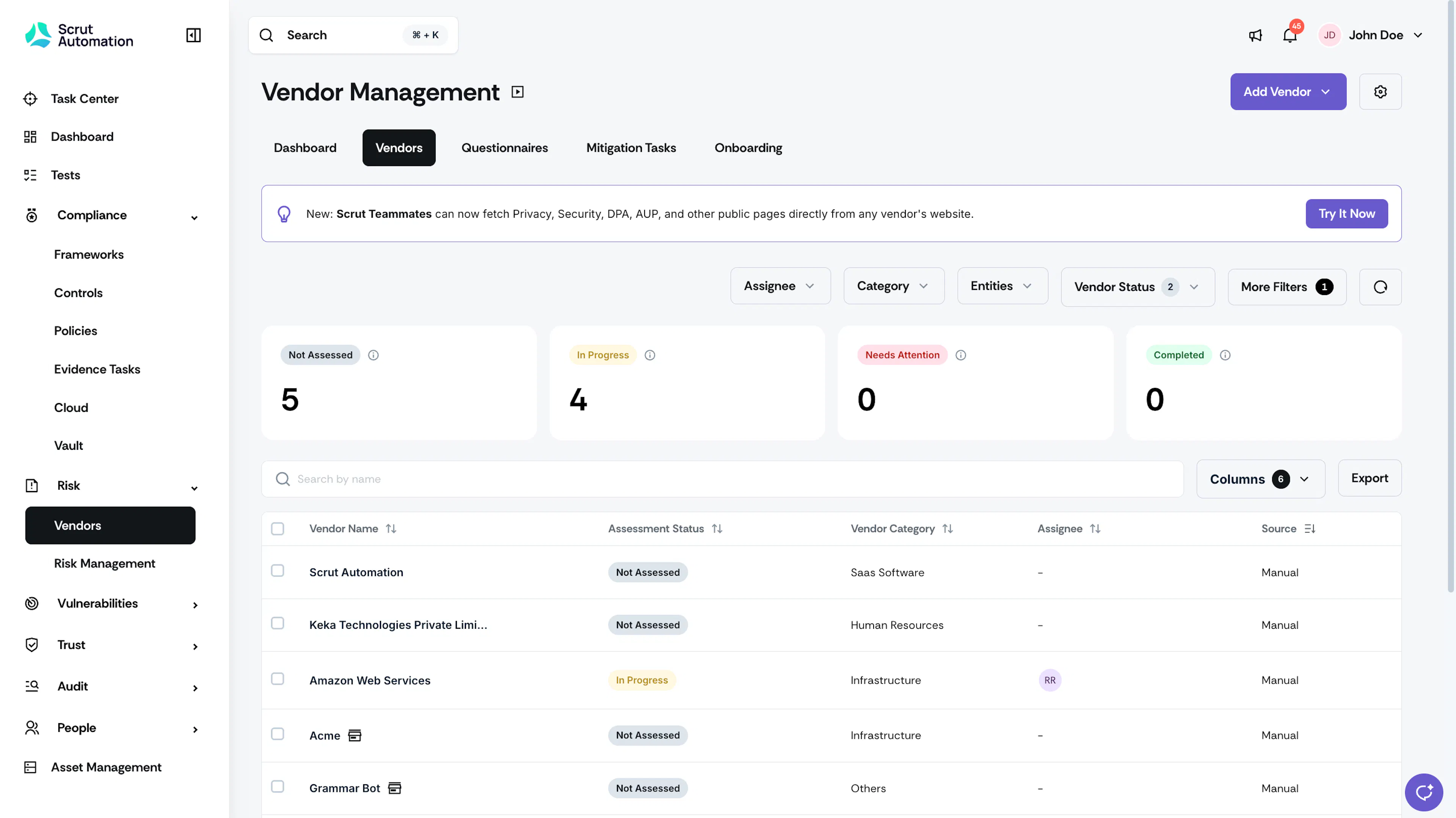Check the Scrut Automation row checkbox
1456x818 pixels.
coord(278,571)
